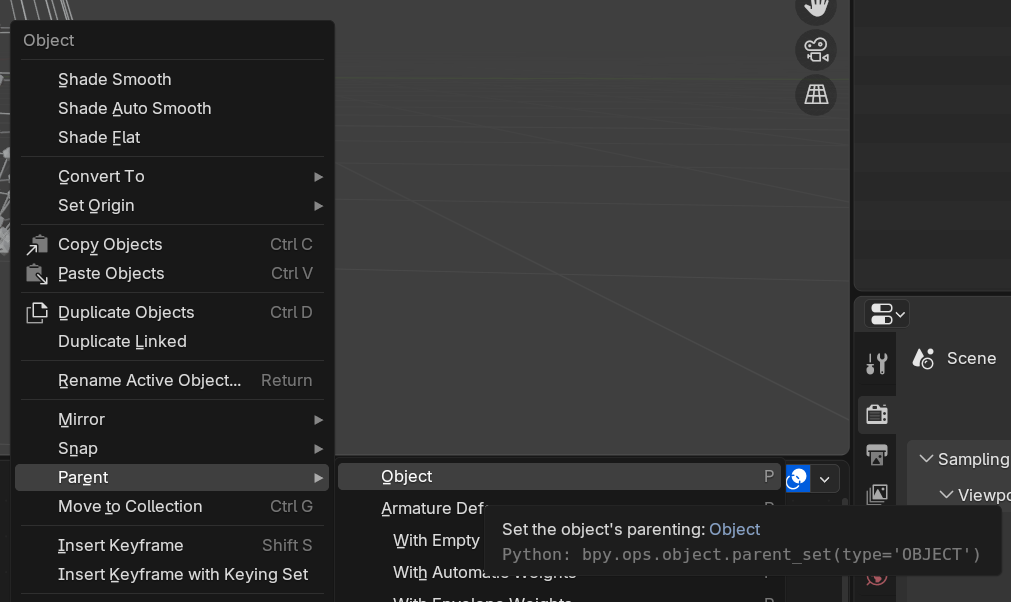The height and width of the screenshot is (602, 1011).
Task: Open the editor type selector dropdown
Action: click(884, 313)
